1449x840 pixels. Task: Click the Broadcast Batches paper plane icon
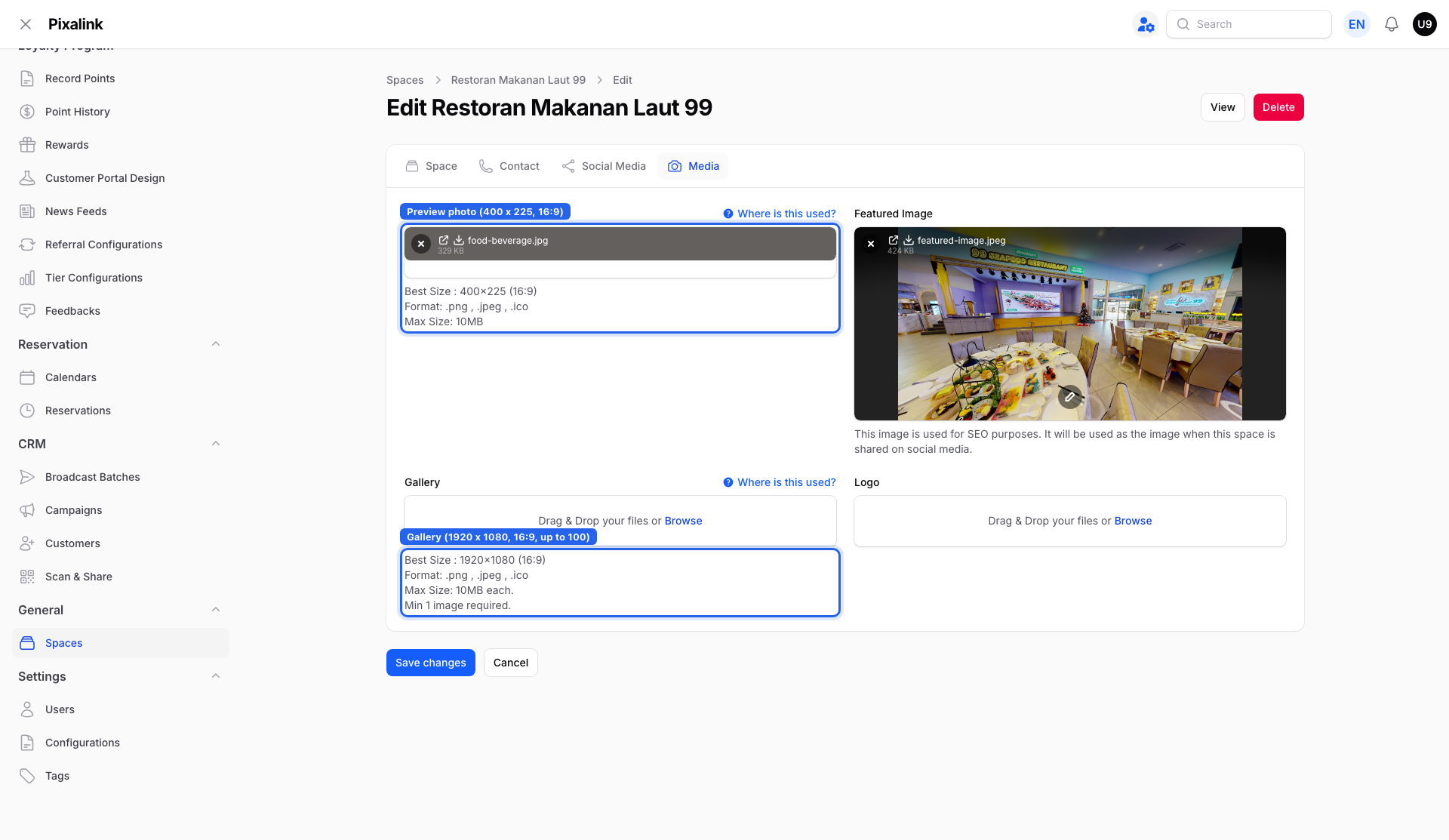click(27, 477)
